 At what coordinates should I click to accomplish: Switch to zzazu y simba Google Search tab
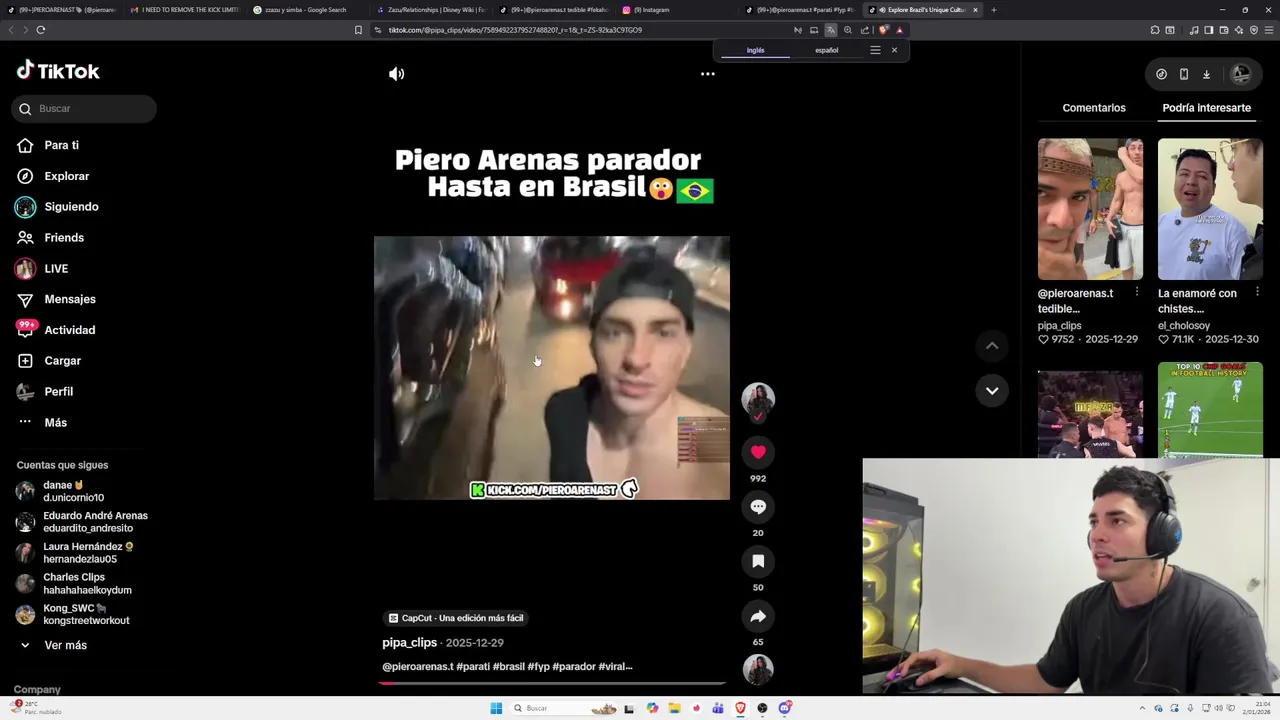pos(308,10)
